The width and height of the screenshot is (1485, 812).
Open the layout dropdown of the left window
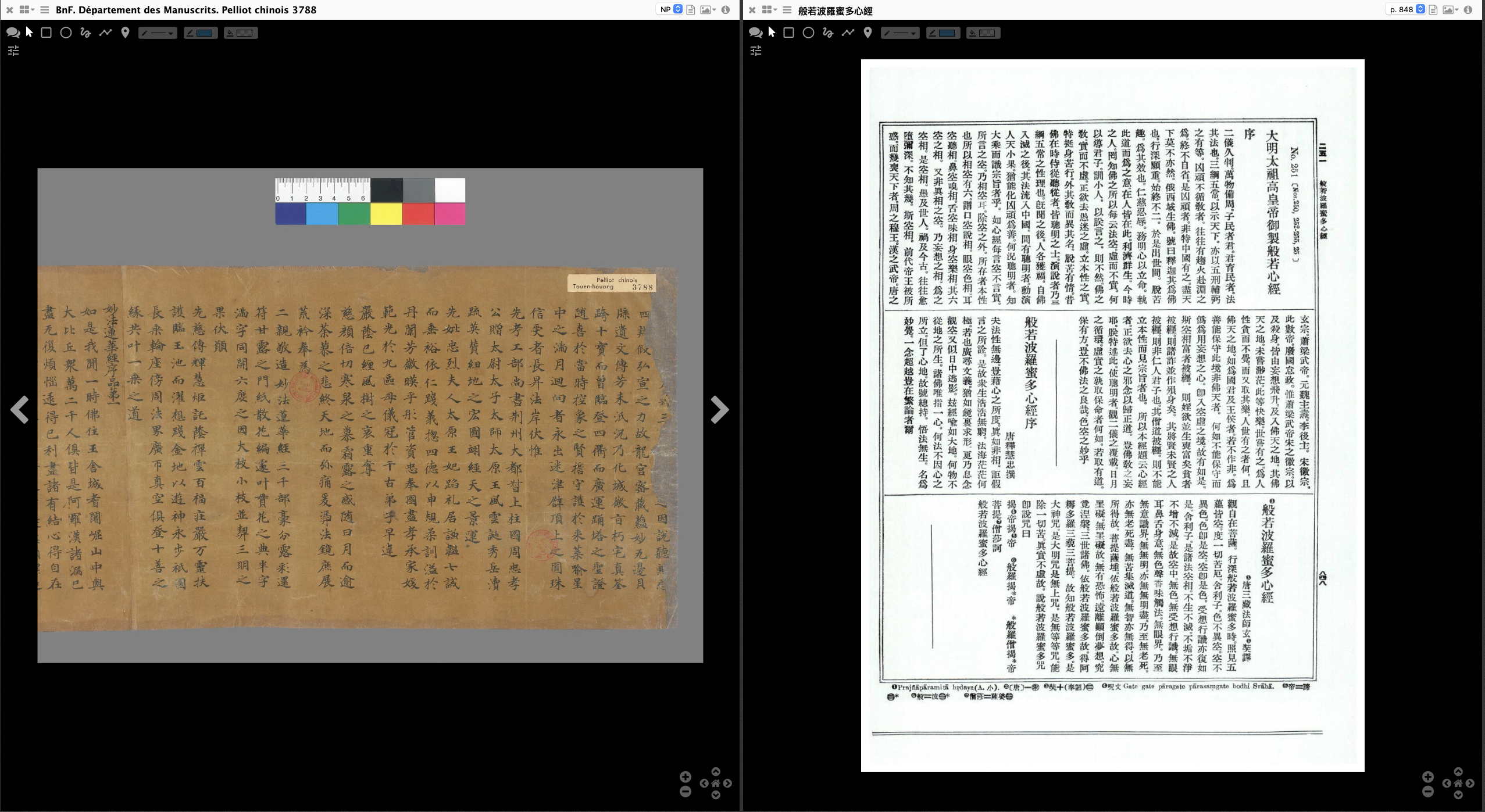[x=27, y=9]
